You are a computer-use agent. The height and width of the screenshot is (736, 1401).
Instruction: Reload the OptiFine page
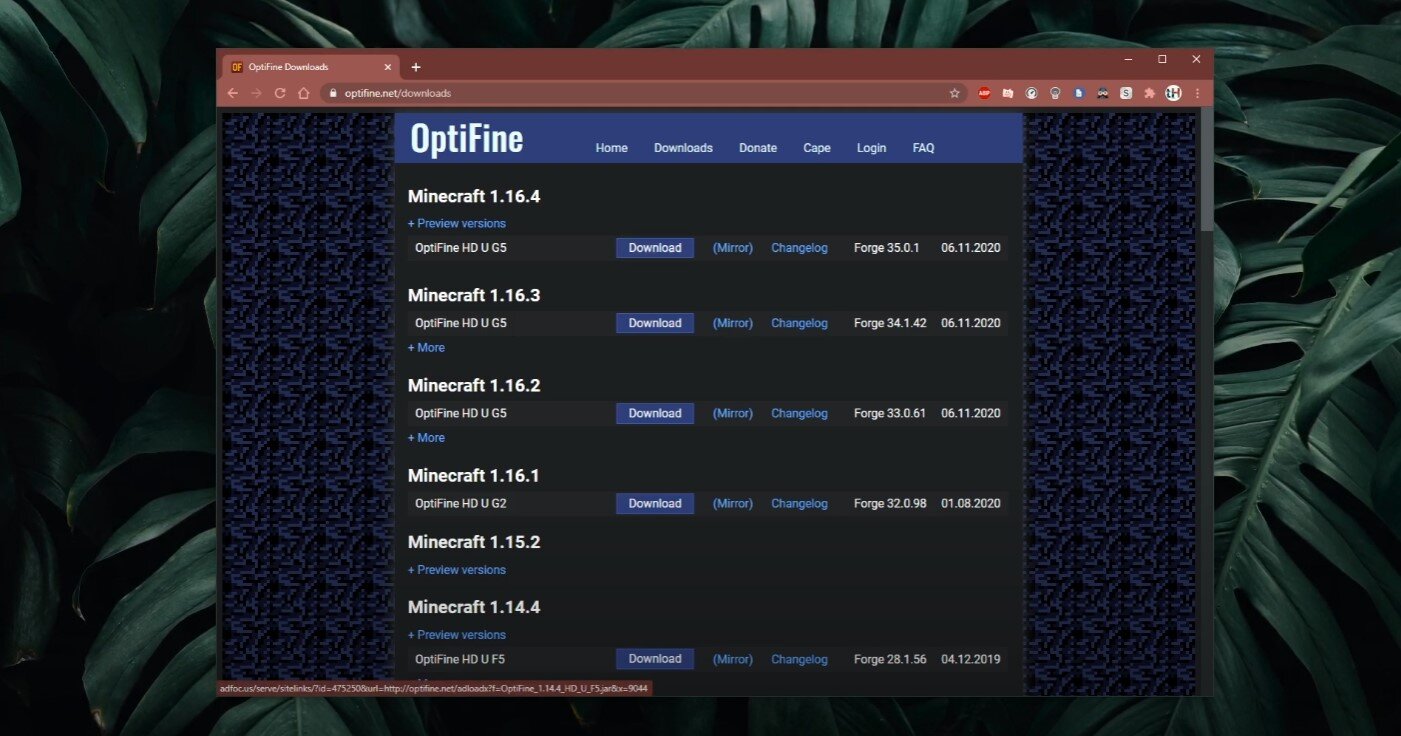[x=280, y=93]
